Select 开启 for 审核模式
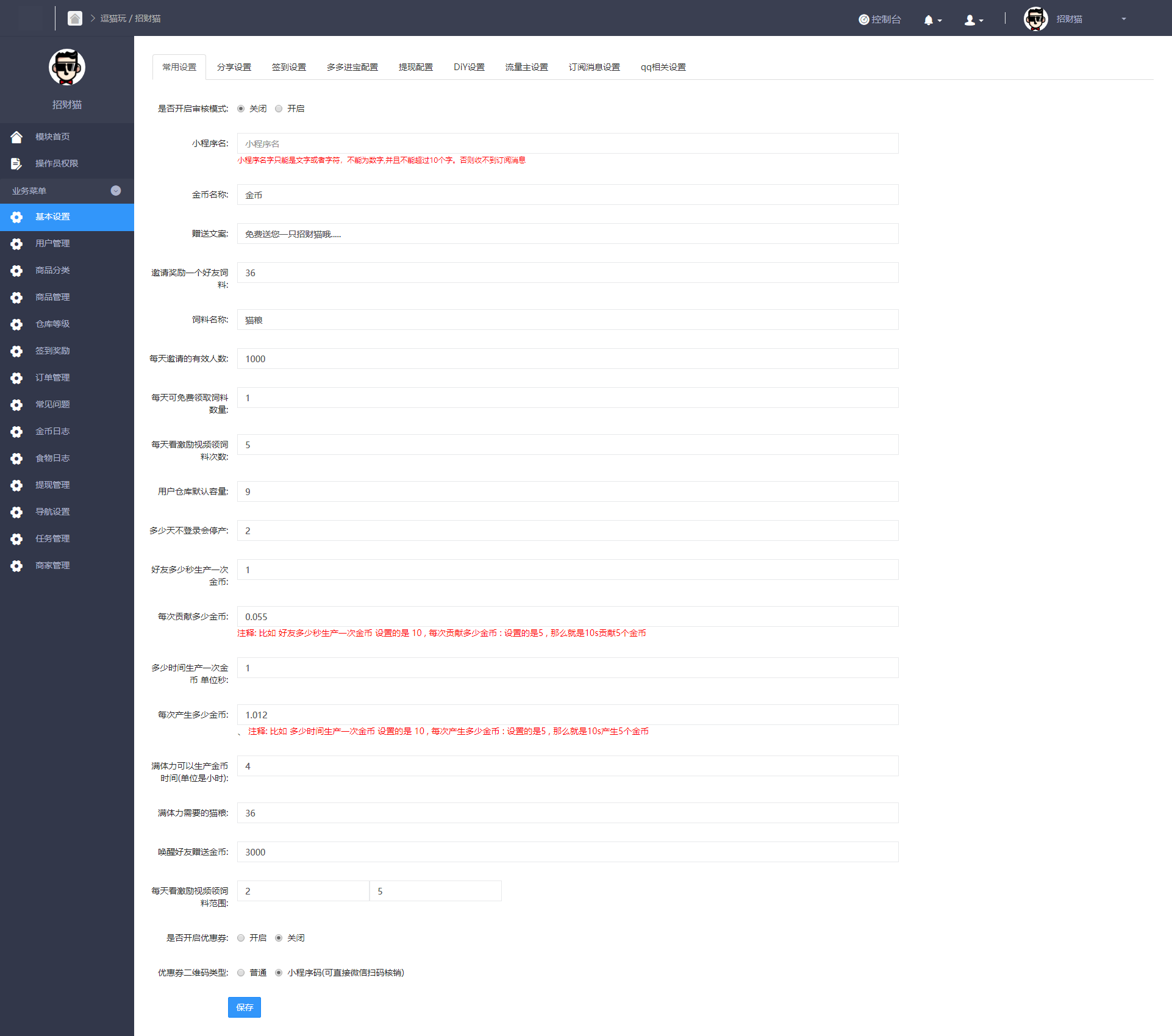Screen dimensions: 1172x1036 click(x=279, y=109)
